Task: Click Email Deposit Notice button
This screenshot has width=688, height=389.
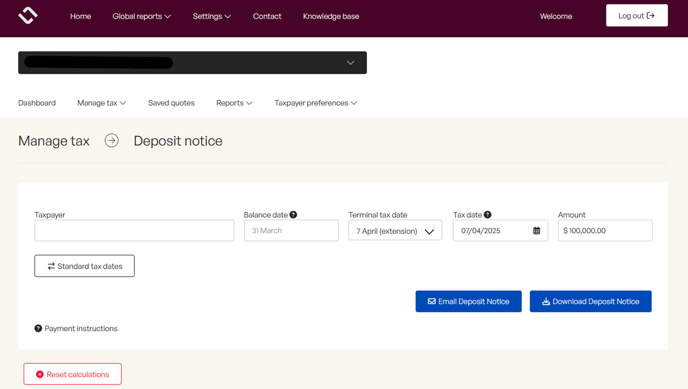Action: coord(469,301)
